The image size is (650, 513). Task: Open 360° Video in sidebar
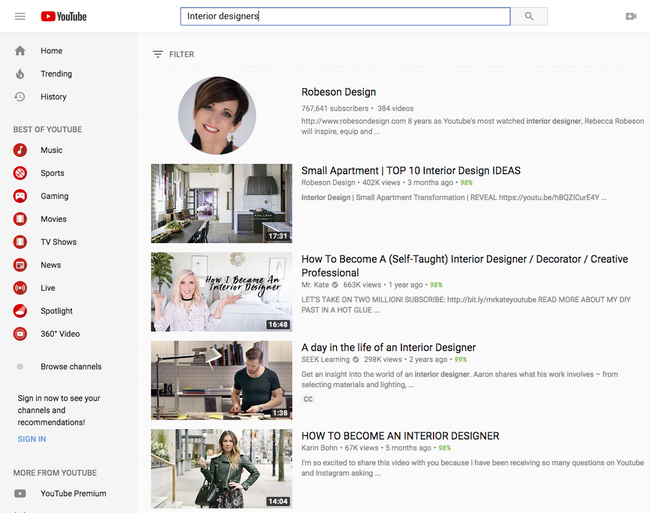click(60, 334)
